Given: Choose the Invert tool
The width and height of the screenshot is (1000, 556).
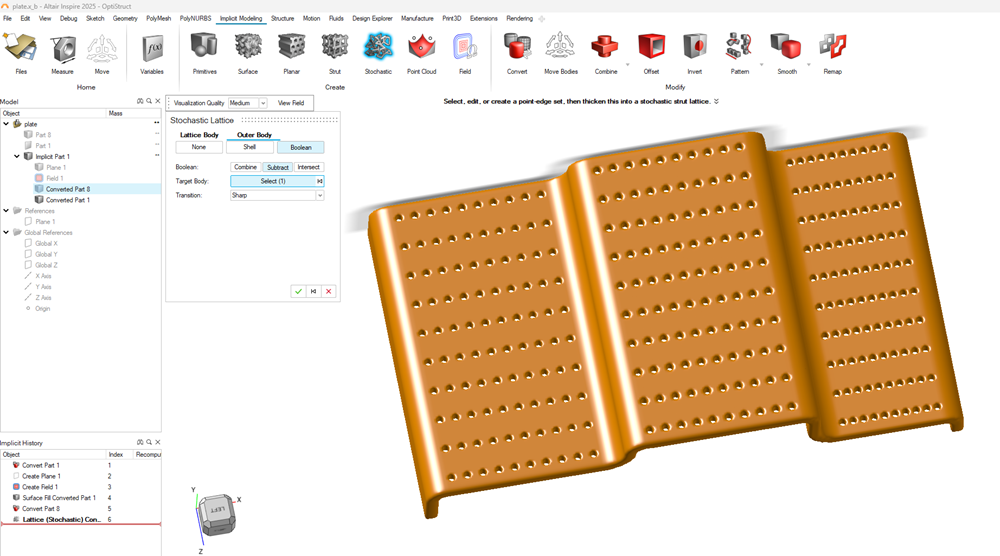Looking at the screenshot, I should (694, 52).
